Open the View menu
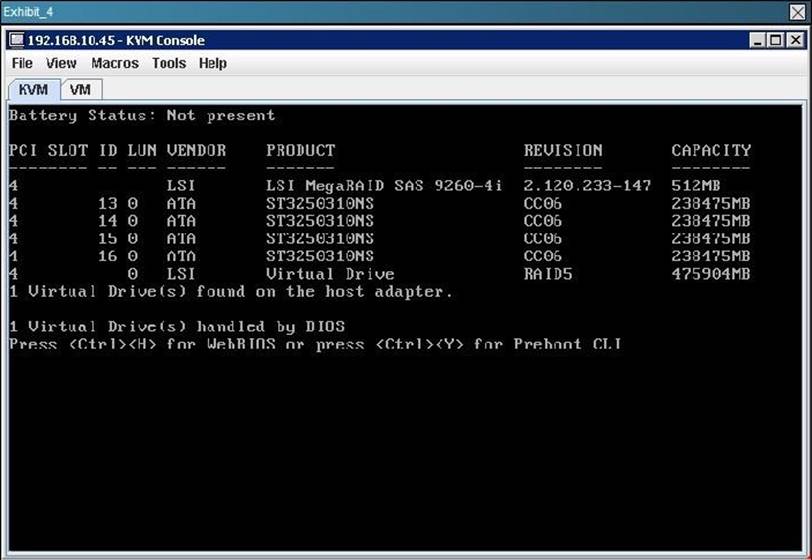 (x=61, y=63)
